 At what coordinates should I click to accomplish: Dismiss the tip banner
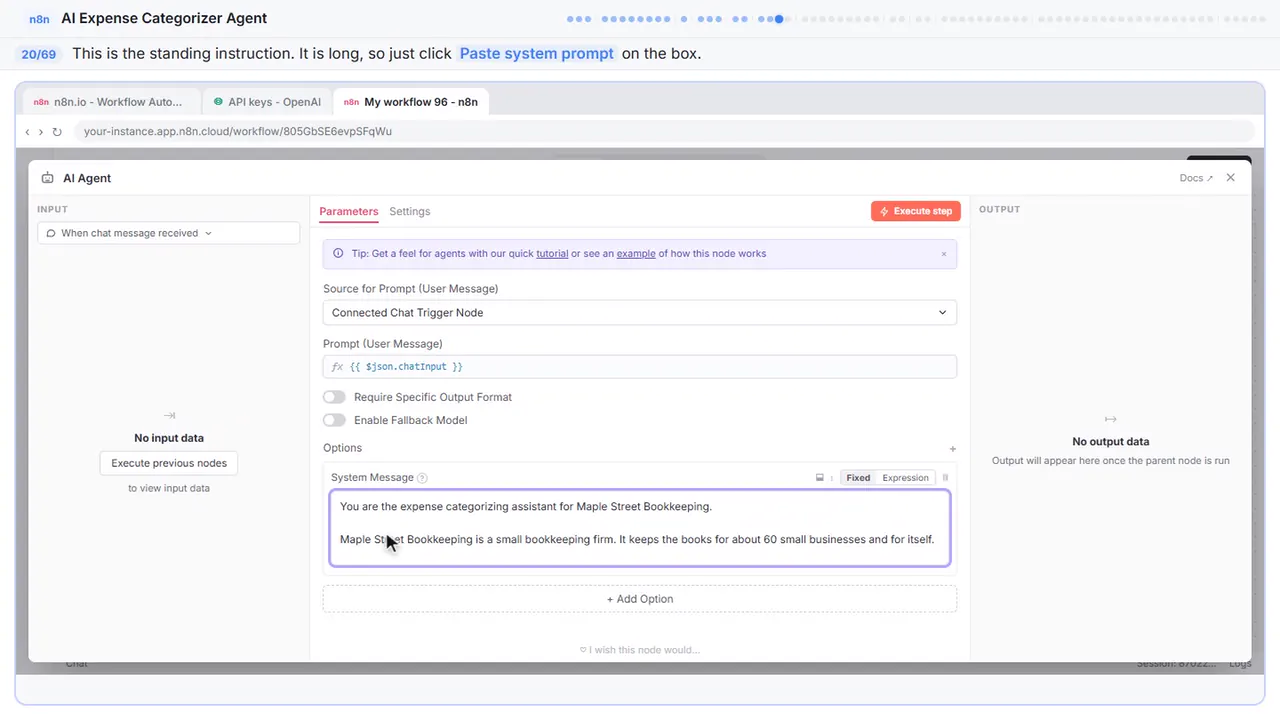pyautogui.click(x=943, y=254)
